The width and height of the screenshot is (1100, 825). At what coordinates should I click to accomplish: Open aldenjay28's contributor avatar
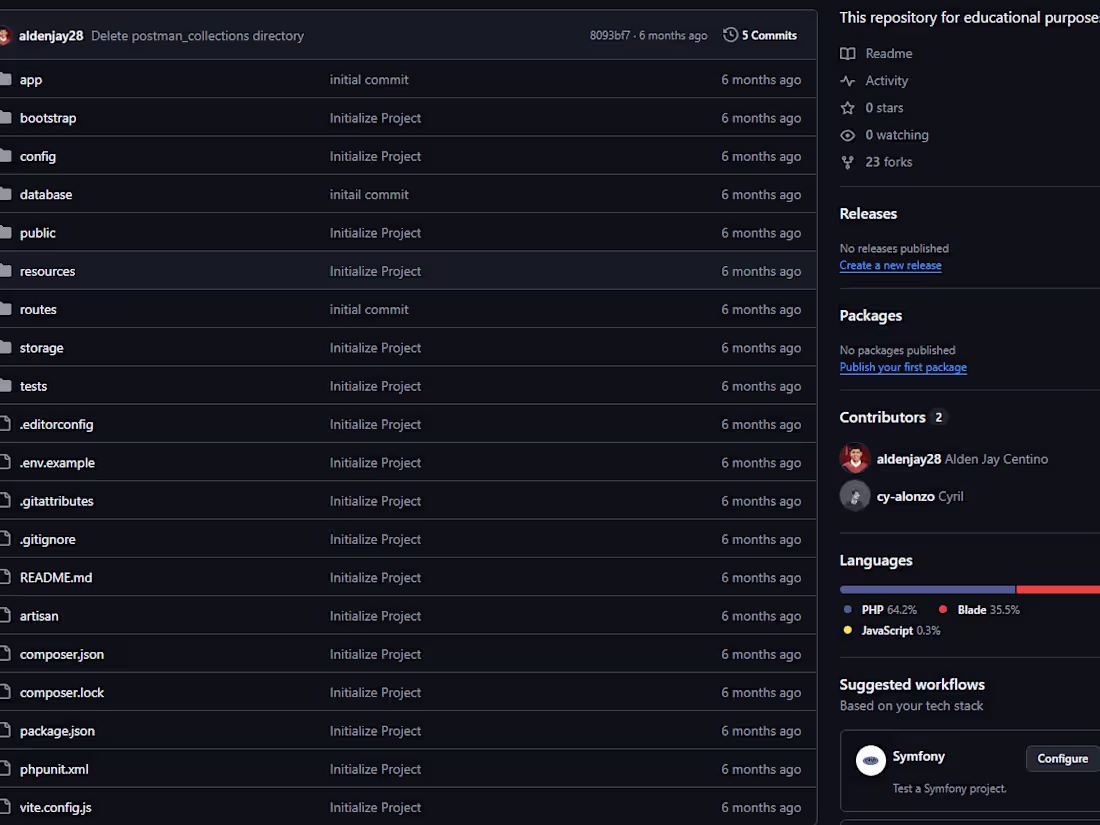(x=855, y=458)
